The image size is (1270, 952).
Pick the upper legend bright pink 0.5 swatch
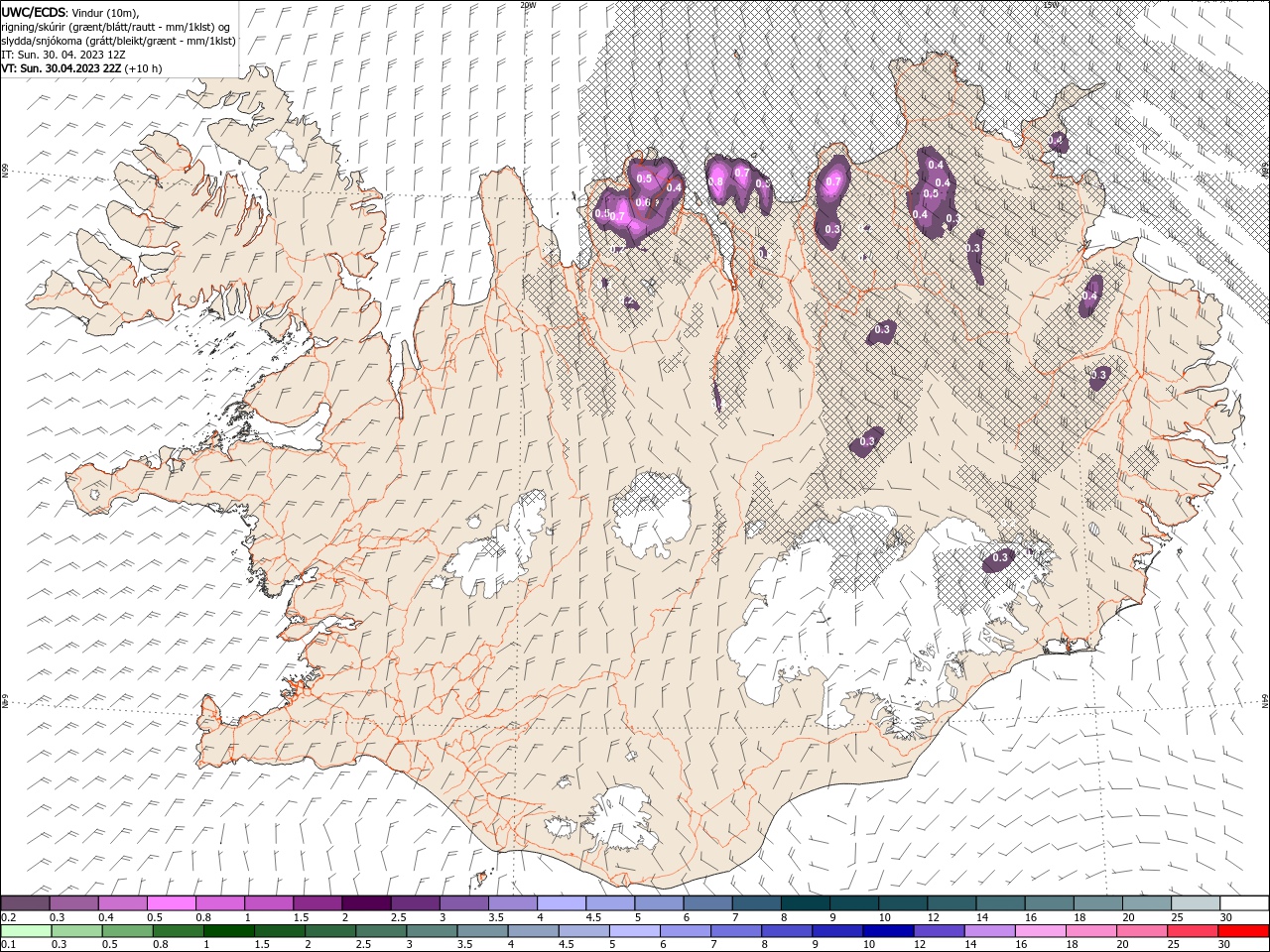pos(171,903)
